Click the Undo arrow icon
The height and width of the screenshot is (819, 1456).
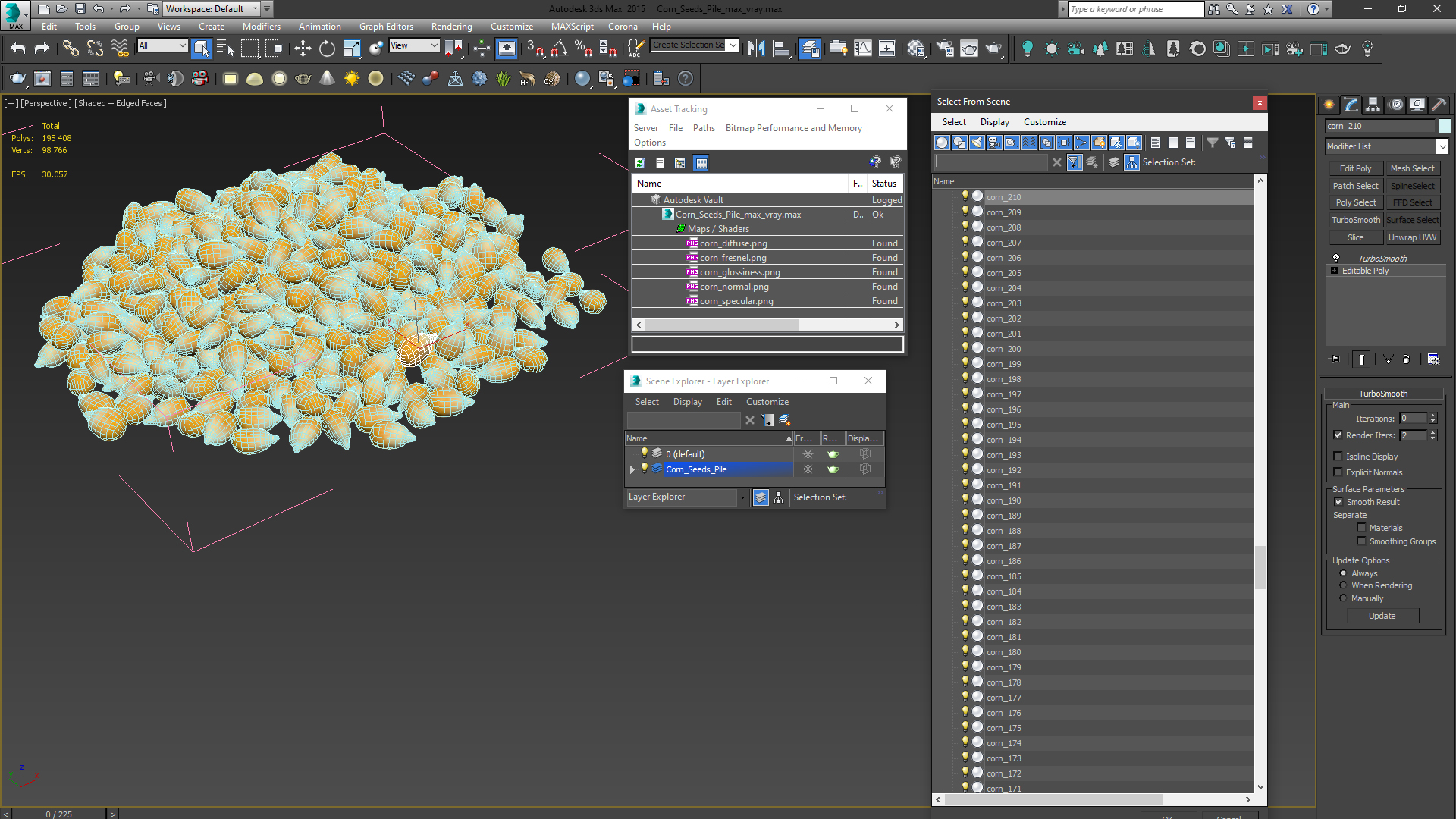coord(18,49)
